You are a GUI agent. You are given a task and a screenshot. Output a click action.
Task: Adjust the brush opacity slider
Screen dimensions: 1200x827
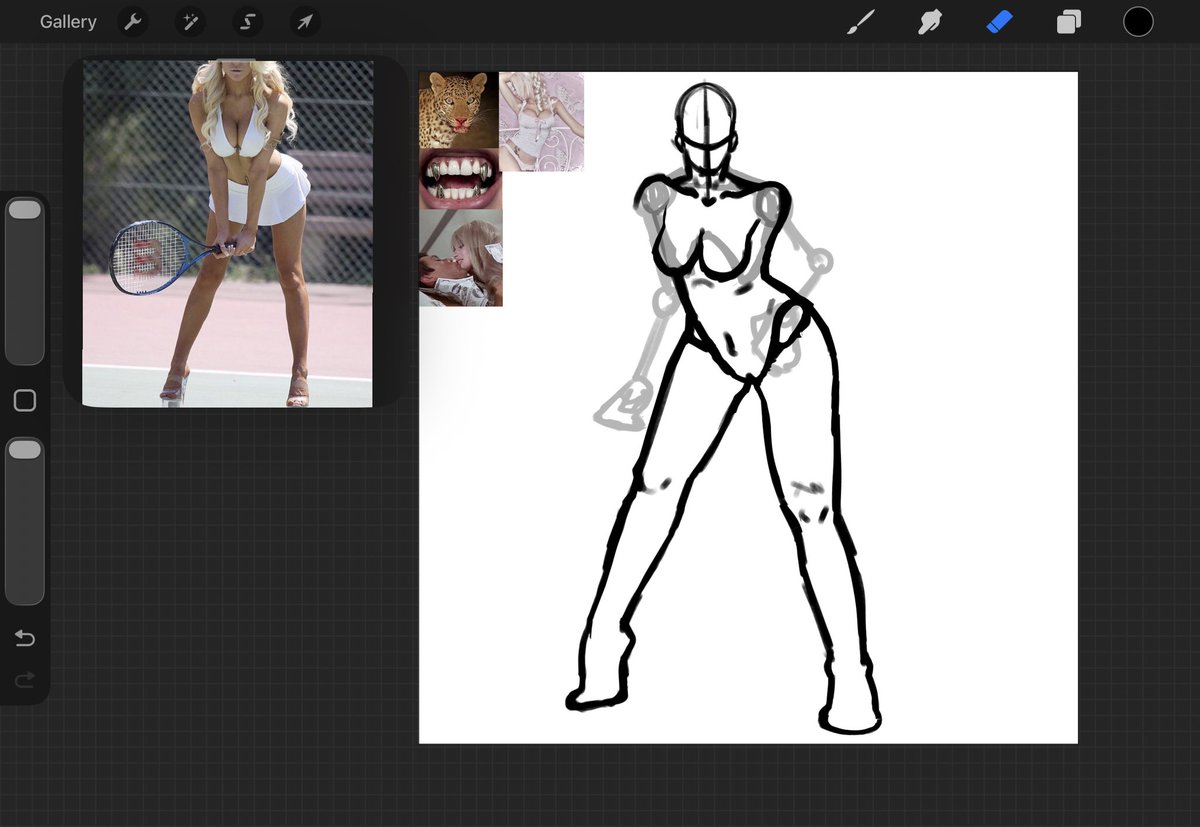click(25, 521)
